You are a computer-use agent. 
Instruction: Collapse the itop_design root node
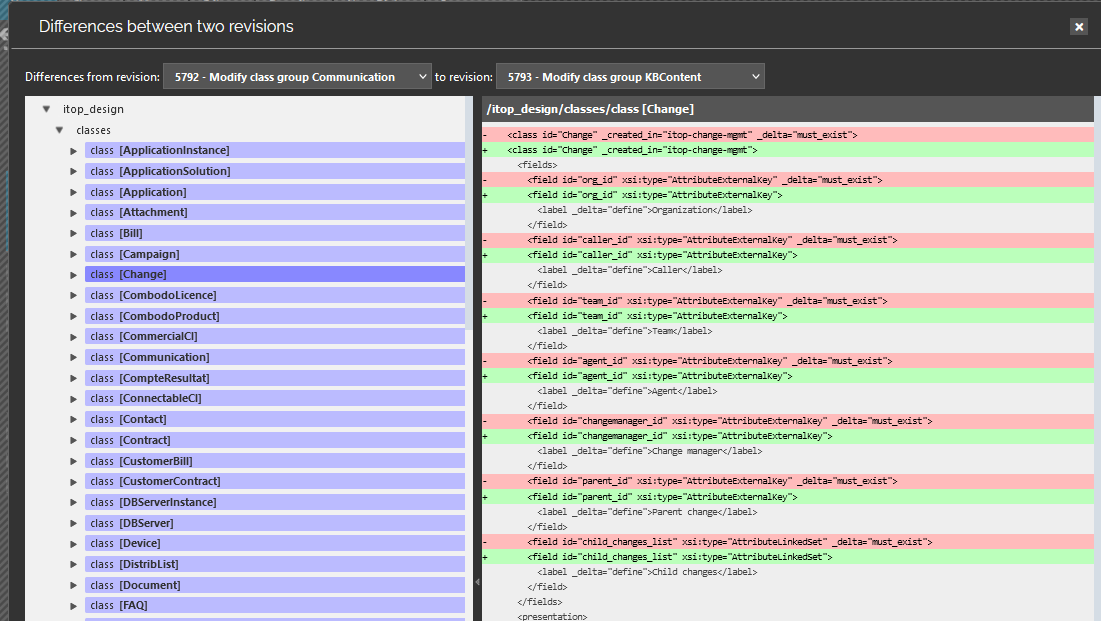click(46, 109)
